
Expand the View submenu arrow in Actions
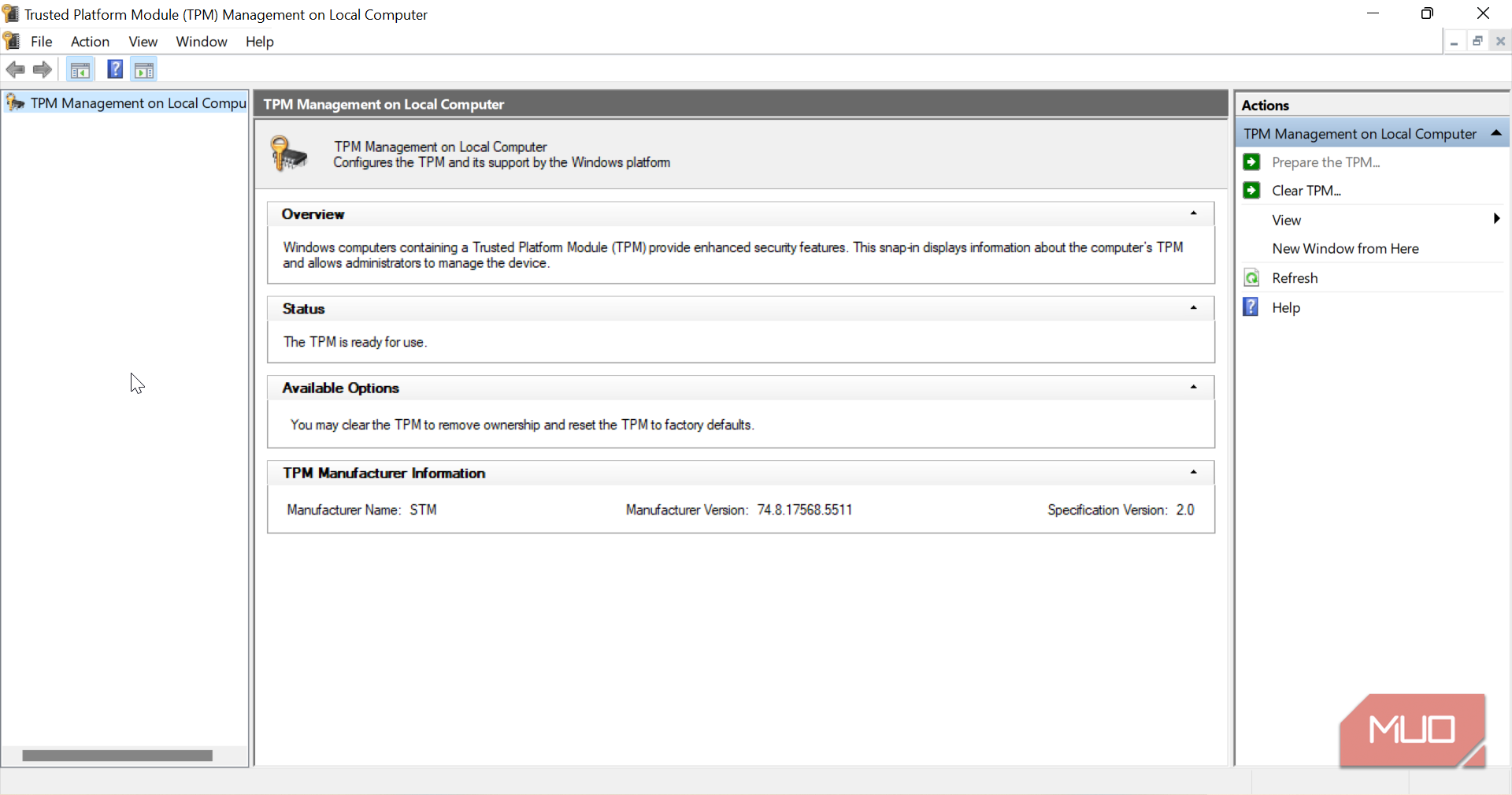(1496, 219)
